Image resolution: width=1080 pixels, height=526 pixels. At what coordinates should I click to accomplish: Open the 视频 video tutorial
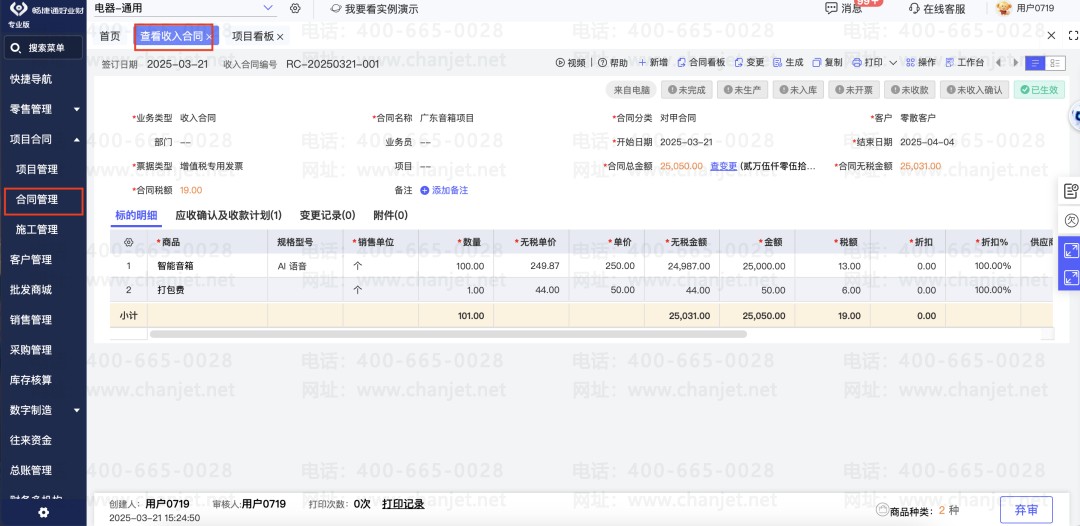(570, 63)
